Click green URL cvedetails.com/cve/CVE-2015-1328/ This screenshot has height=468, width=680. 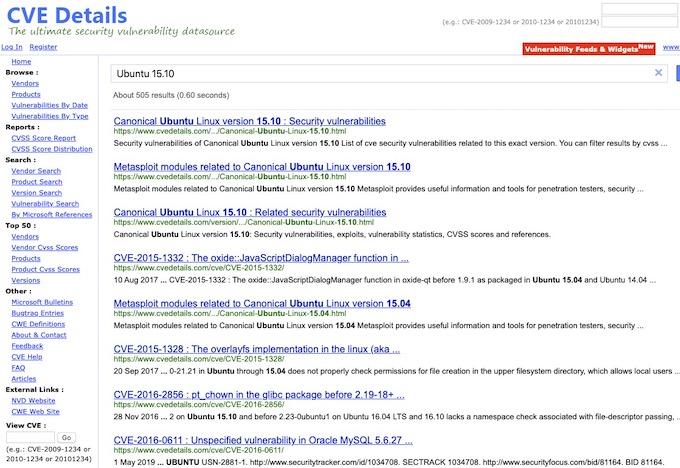click(x=199, y=359)
